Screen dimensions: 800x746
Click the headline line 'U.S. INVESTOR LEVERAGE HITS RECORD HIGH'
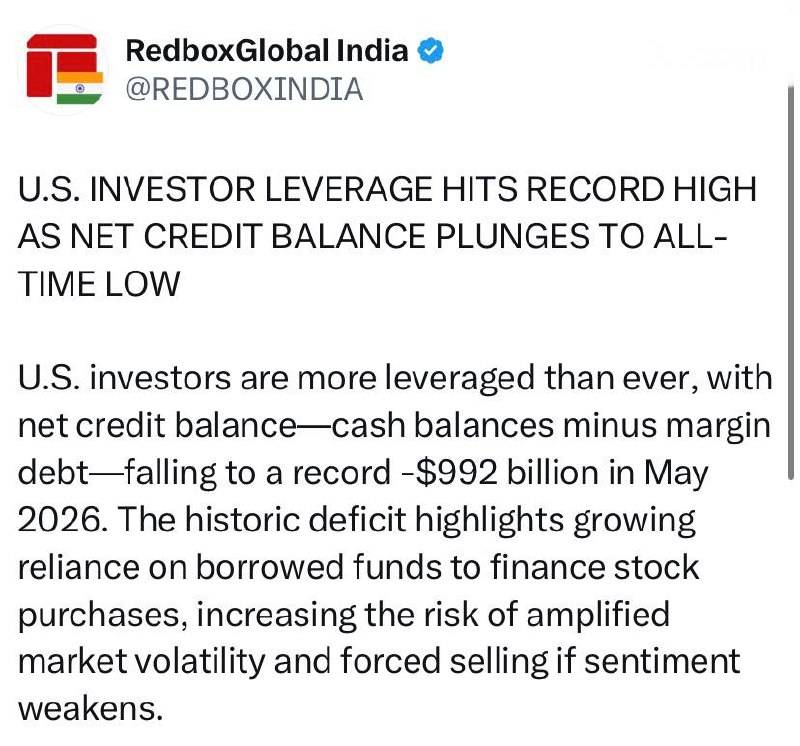pos(387,189)
